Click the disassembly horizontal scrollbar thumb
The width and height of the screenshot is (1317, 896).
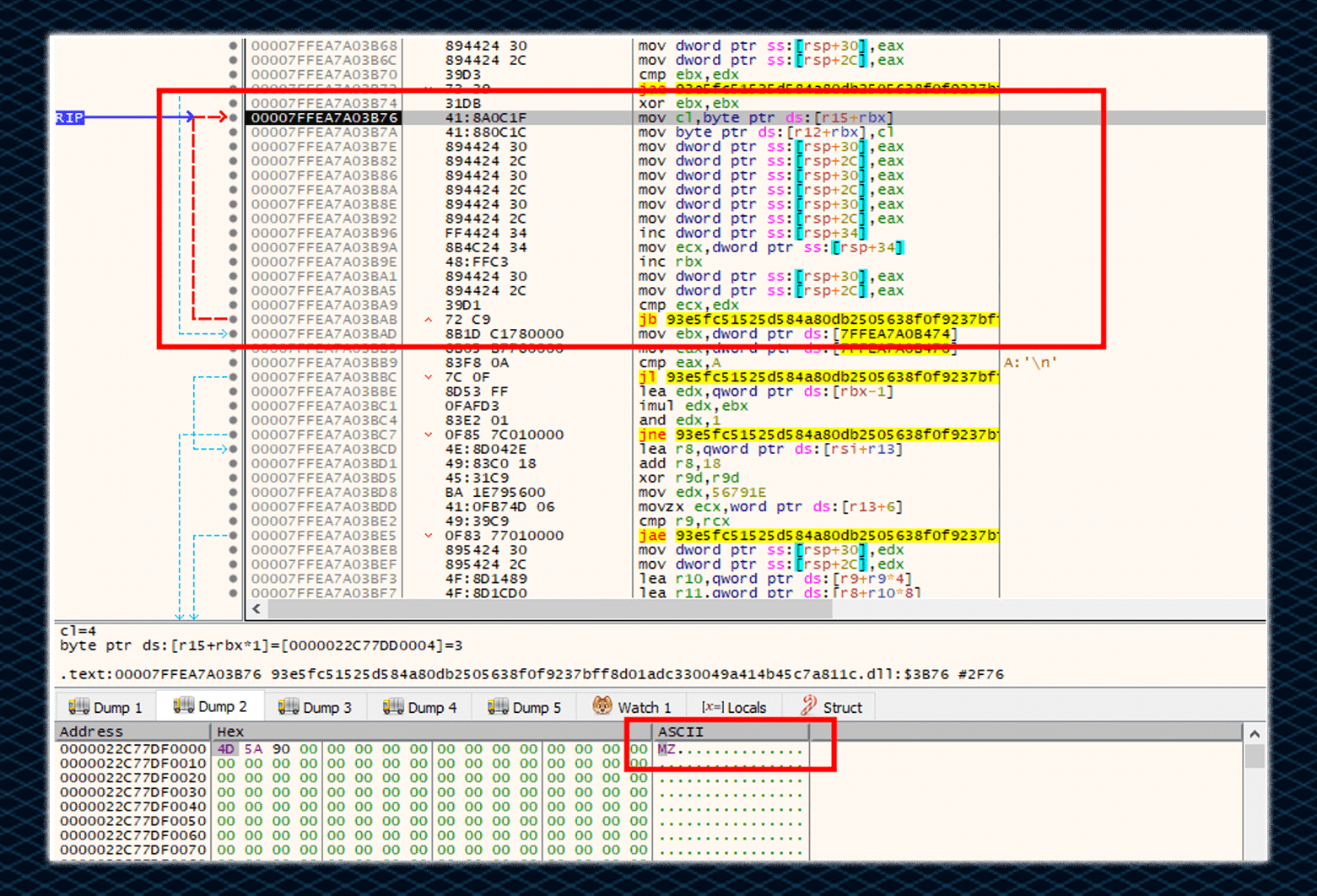550,608
